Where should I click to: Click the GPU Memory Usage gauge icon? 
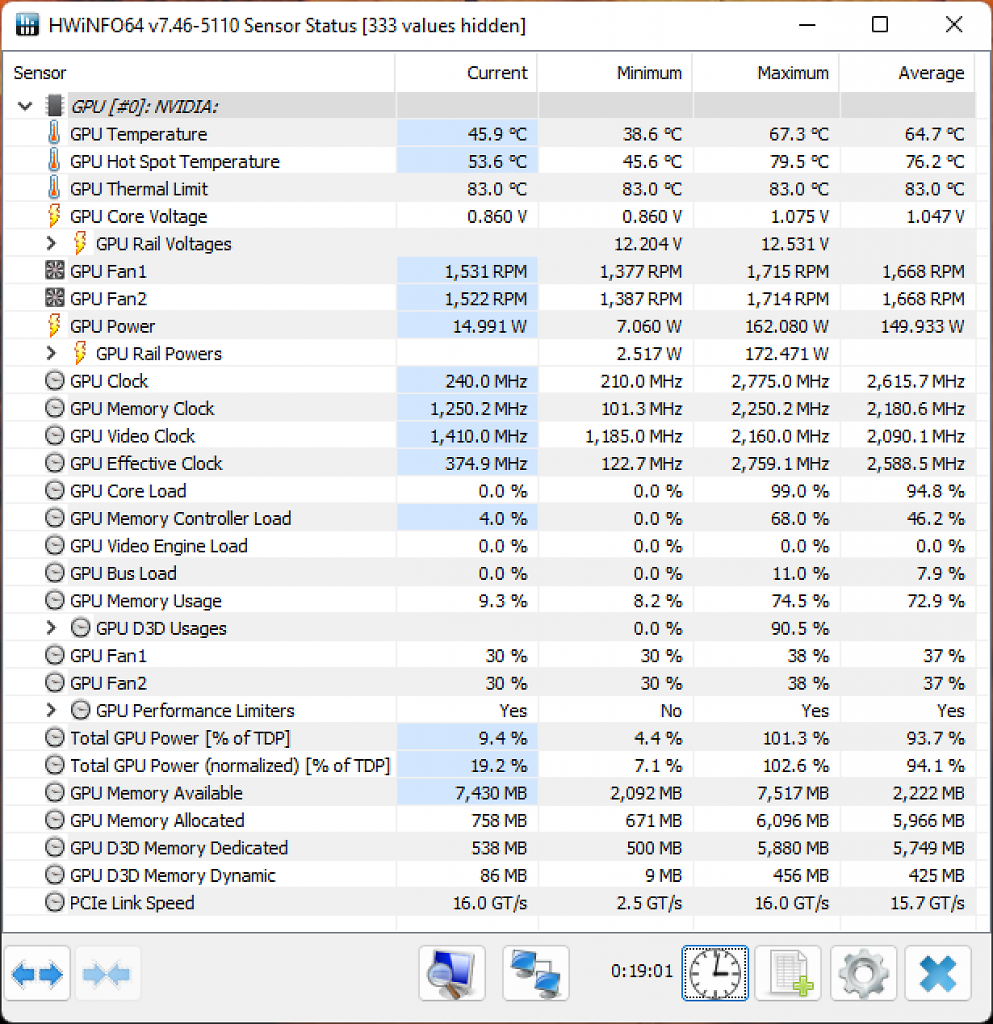55,600
